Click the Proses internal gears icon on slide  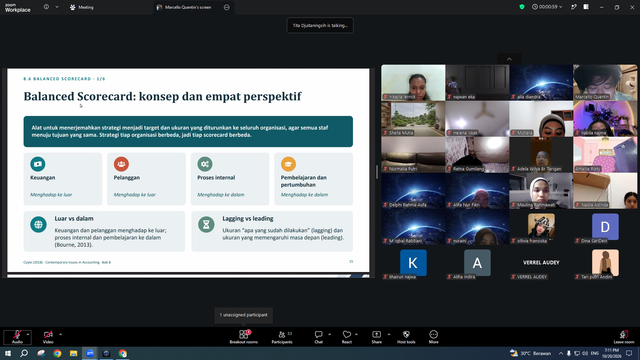point(205,164)
